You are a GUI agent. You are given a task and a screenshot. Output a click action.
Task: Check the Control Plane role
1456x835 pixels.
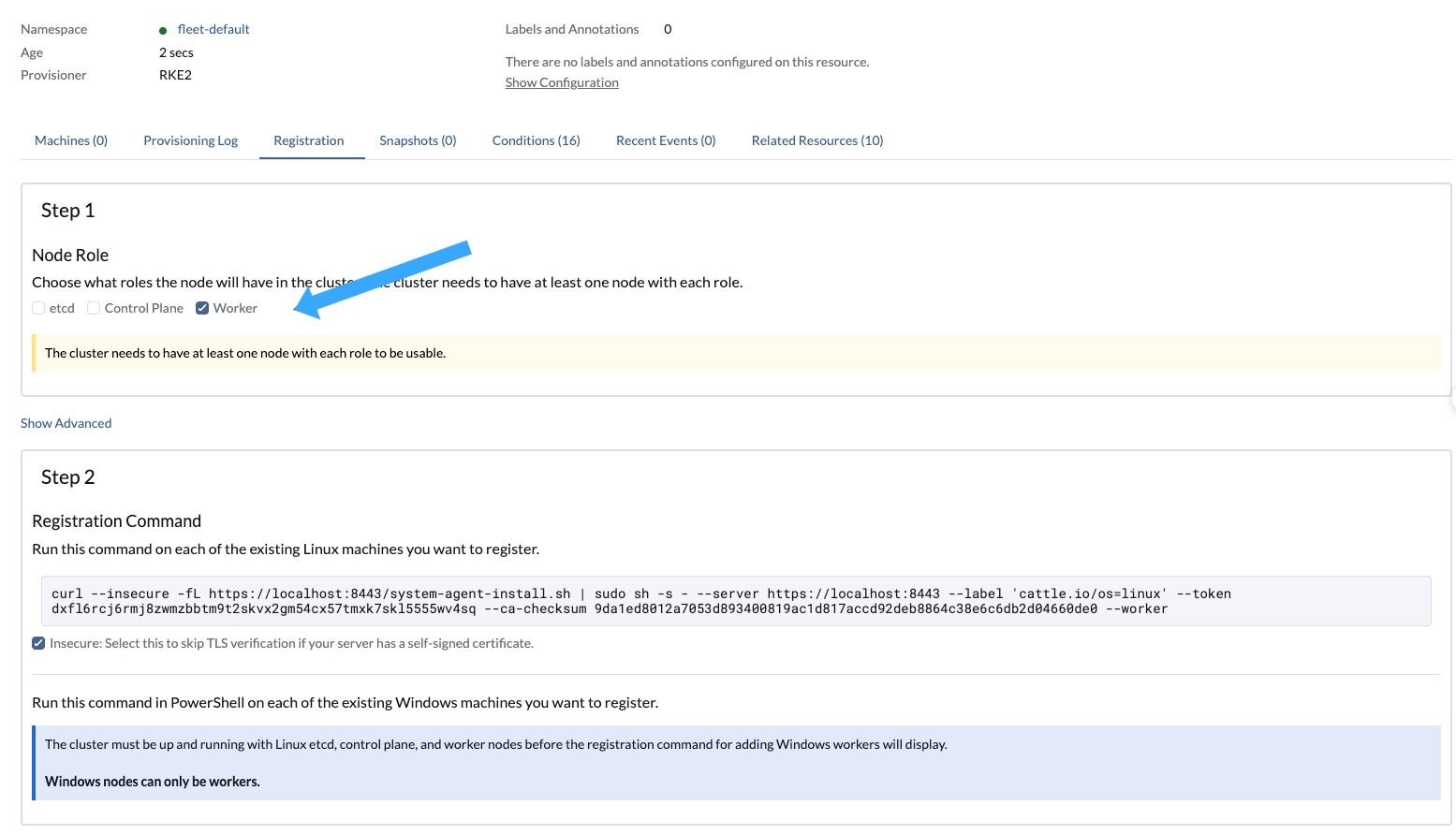(x=94, y=307)
